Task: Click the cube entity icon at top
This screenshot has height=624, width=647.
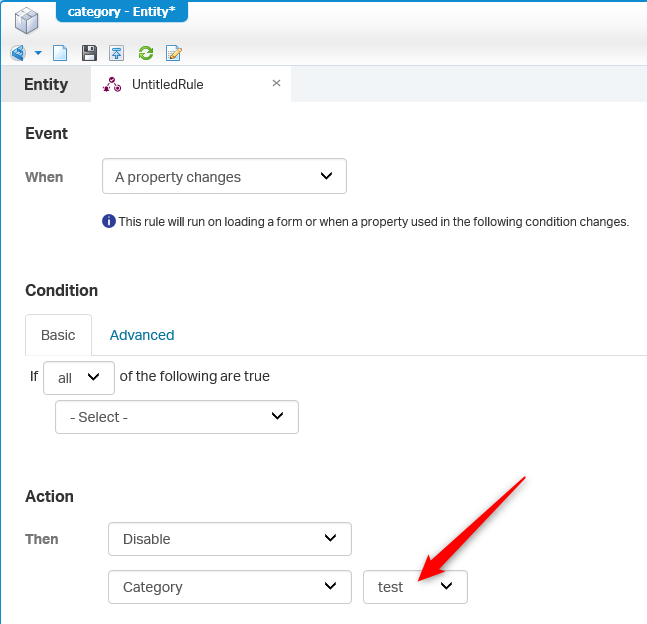Action: [26, 20]
